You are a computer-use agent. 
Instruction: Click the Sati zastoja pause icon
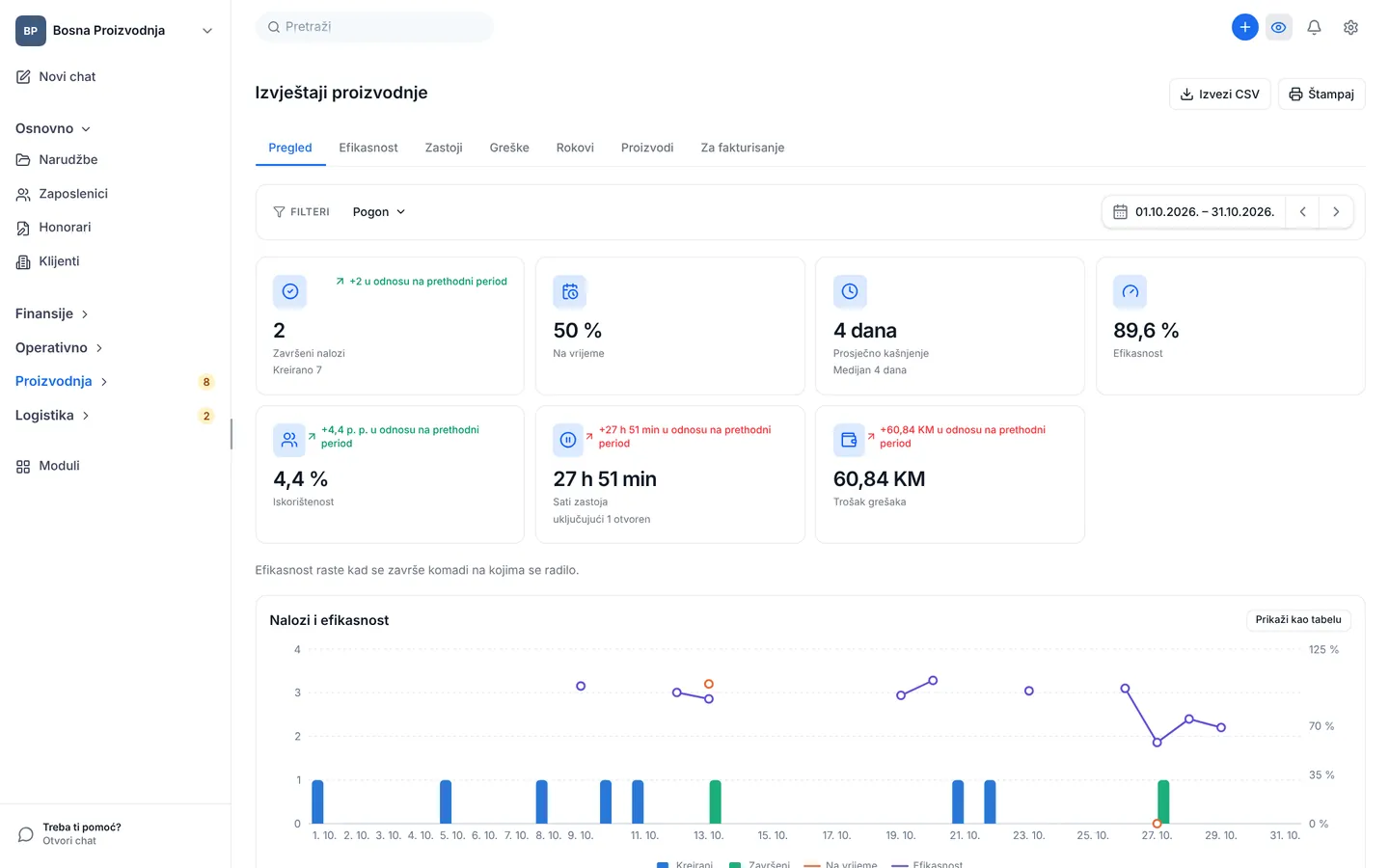(x=569, y=440)
